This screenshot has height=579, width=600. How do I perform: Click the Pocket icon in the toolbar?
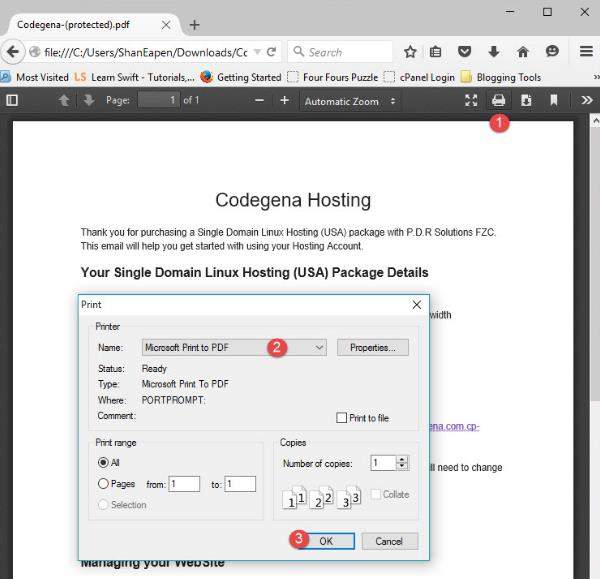pyautogui.click(x=465, y=52)
